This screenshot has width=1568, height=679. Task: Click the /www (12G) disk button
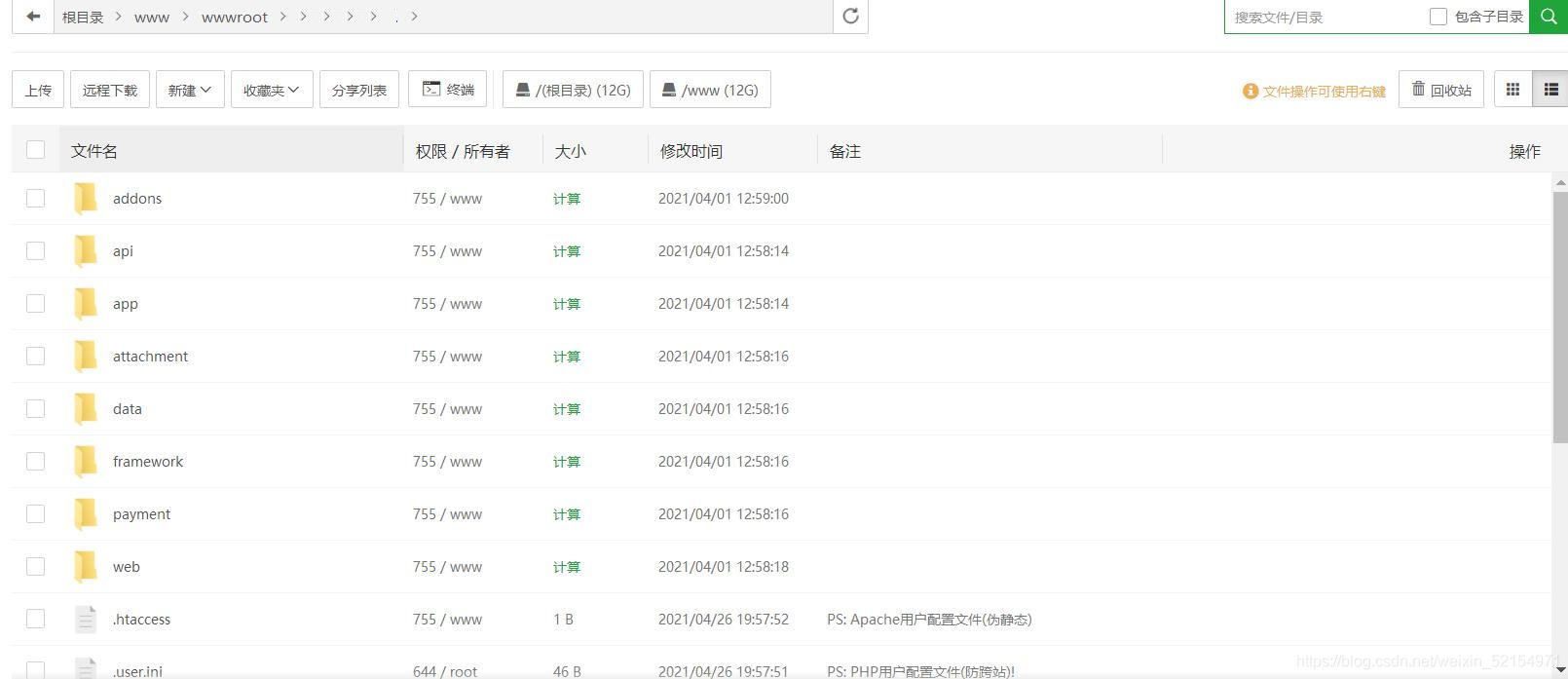pyautogui.click(x=710, y=90)
